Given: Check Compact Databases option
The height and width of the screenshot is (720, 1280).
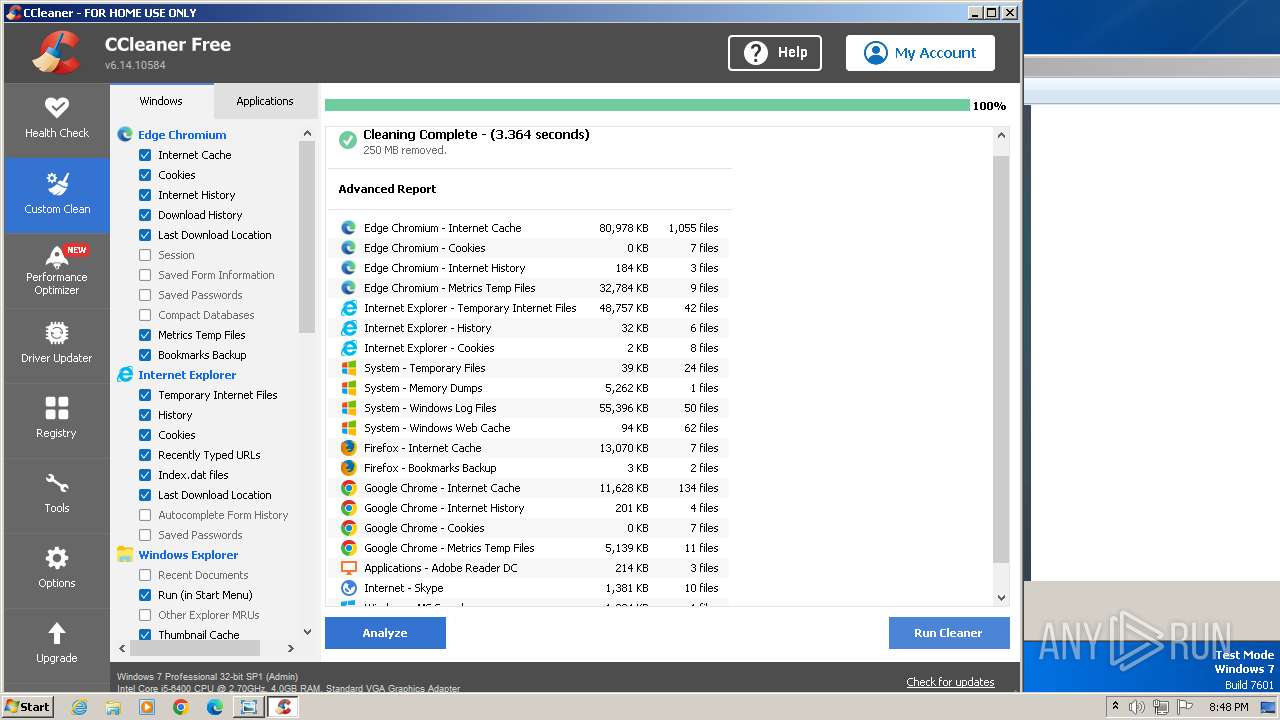Looking at the screenshot, I should tap(145, 315).
